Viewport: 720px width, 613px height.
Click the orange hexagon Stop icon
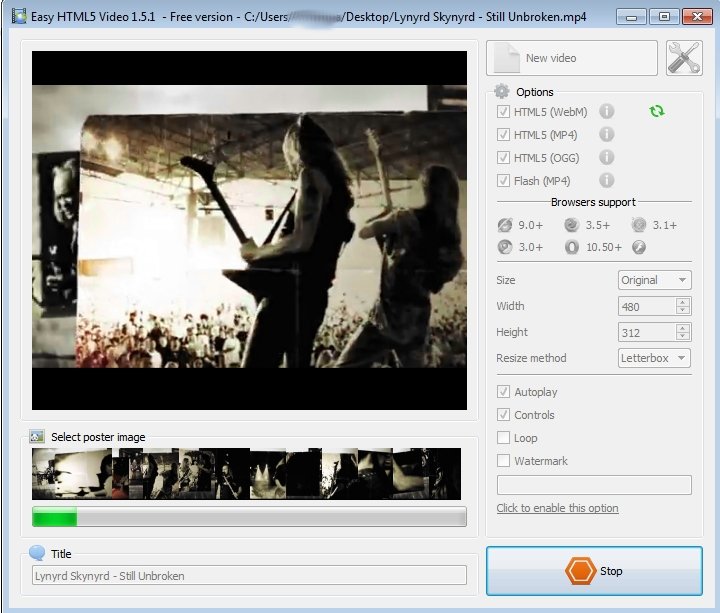[580, 571]
